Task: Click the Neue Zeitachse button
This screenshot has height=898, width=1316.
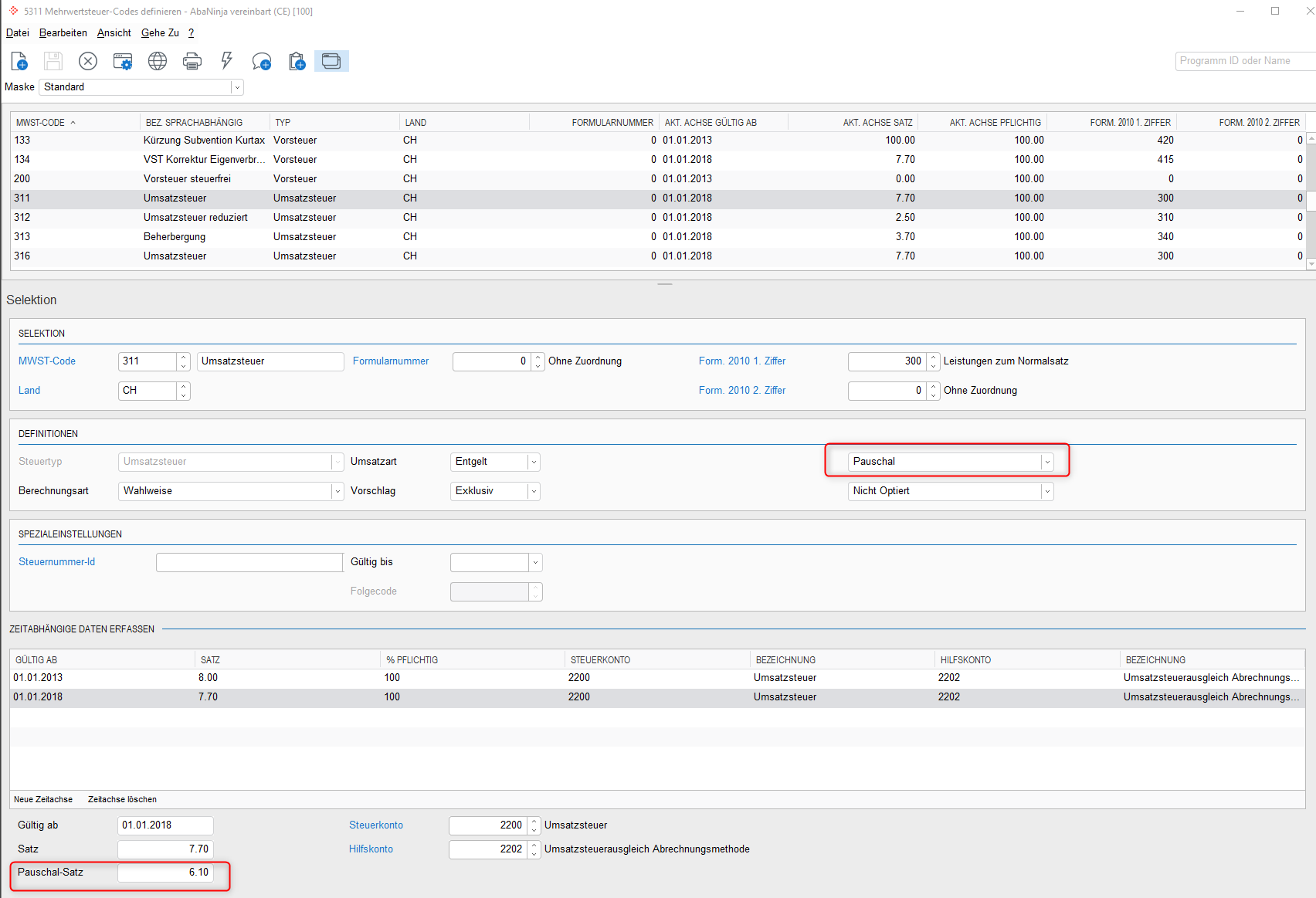Action: 43,799
